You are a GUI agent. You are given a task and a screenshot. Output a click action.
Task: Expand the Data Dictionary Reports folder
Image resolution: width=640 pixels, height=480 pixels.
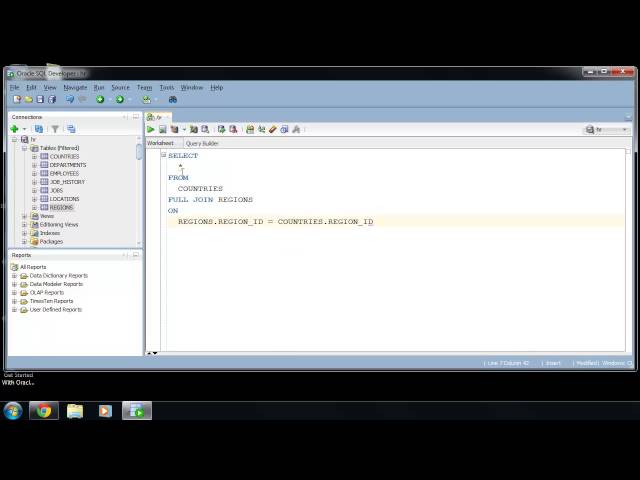pyautogui.click(x=14, y=276)
